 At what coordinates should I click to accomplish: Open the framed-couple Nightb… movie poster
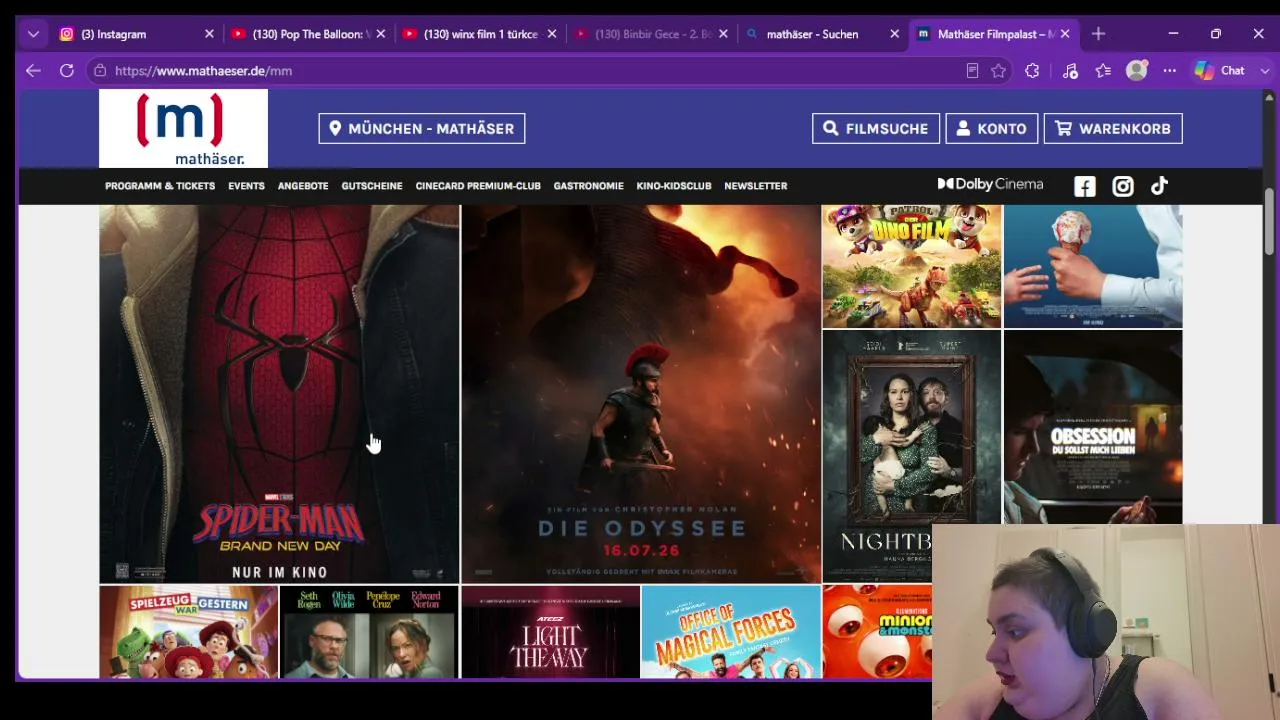point(912,456)
